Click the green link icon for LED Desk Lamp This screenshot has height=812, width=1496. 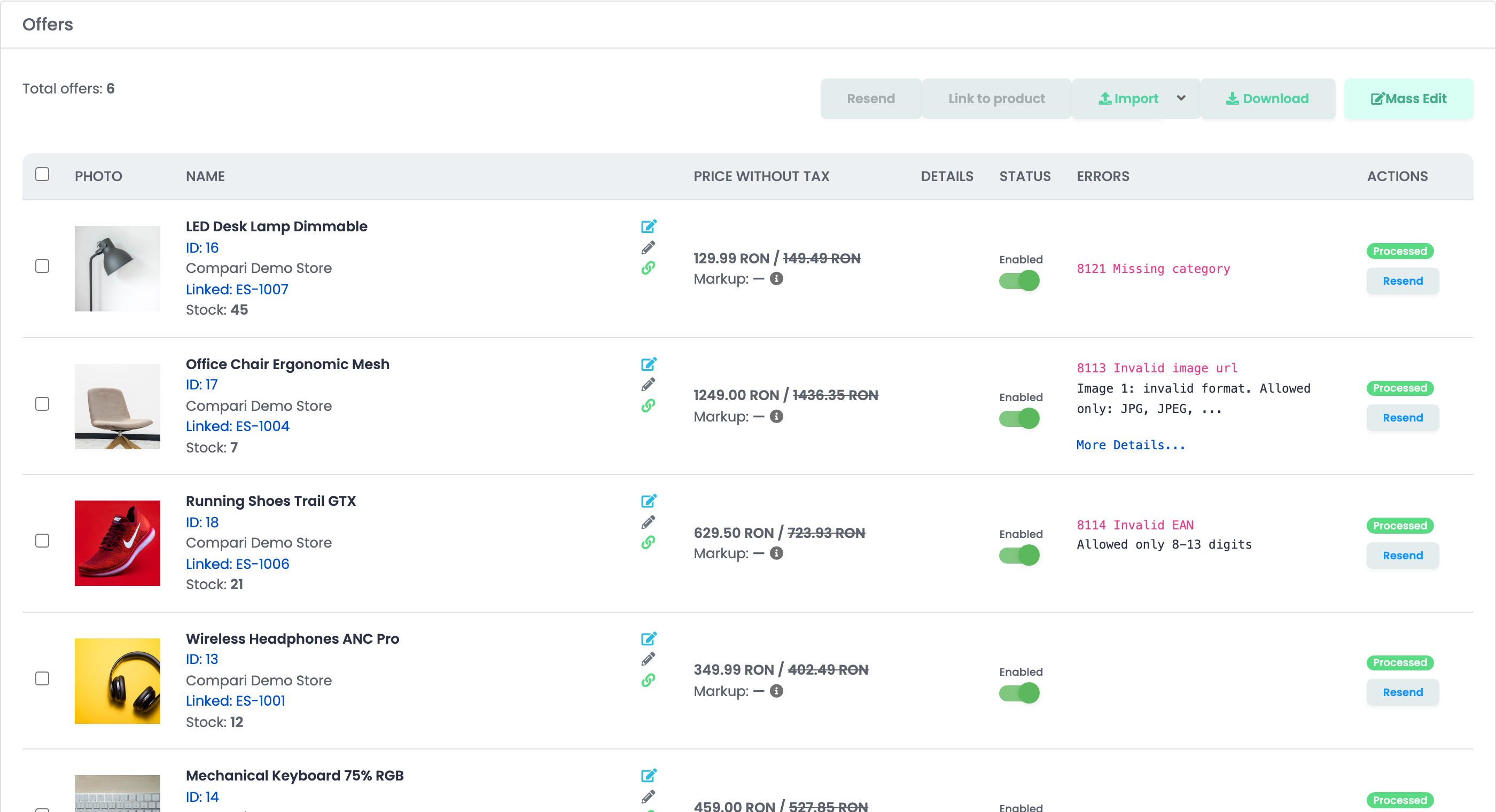click(x=648, y=268)
